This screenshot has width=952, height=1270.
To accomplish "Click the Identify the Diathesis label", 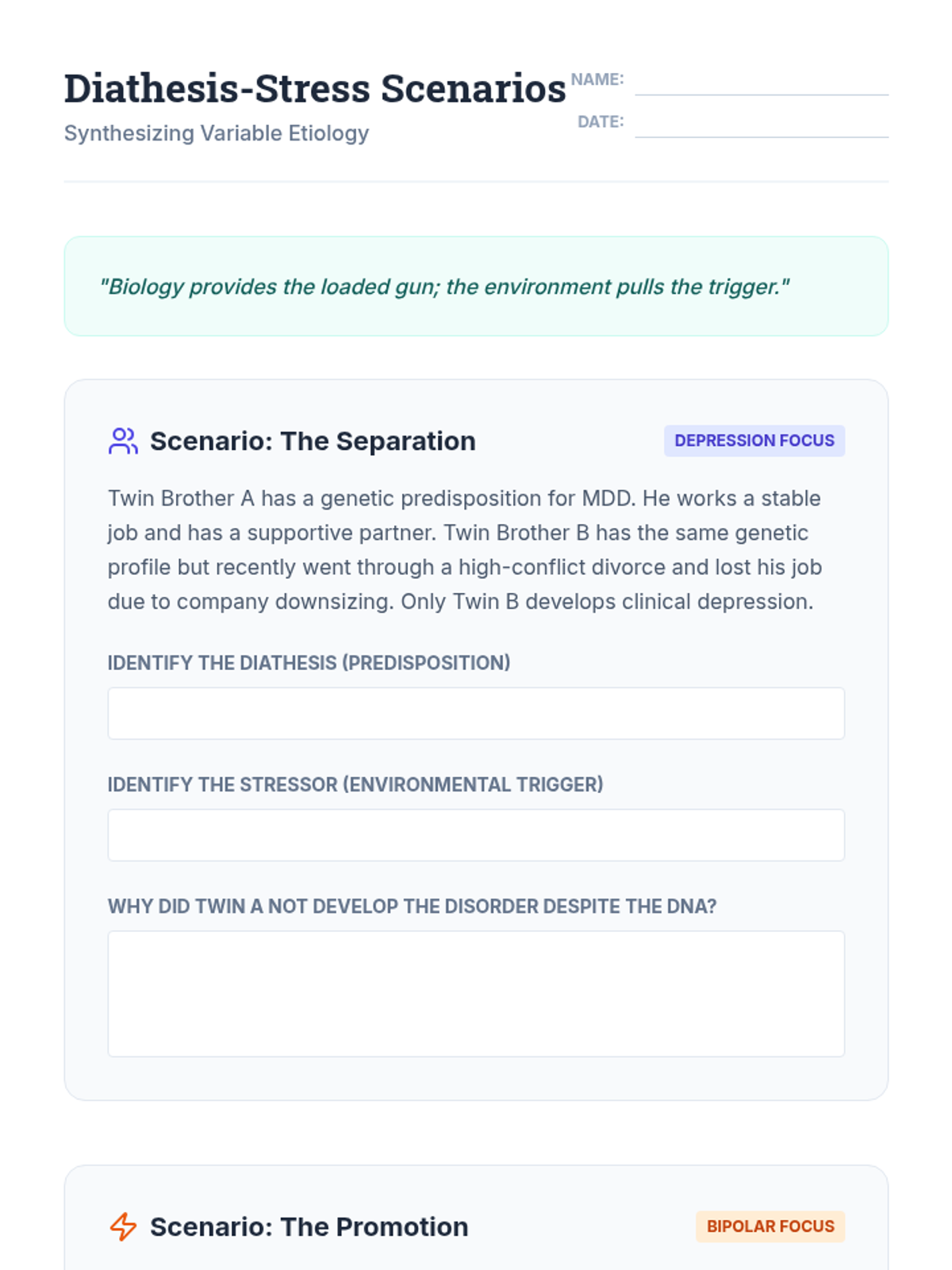I will click(309, 663).
